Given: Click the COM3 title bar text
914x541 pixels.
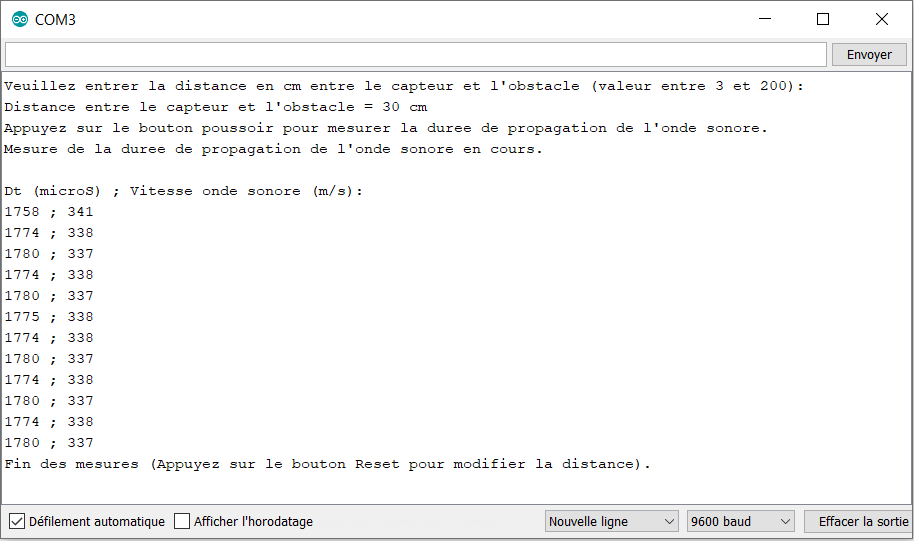Looking at the screenshot, I should pos(56,20).
